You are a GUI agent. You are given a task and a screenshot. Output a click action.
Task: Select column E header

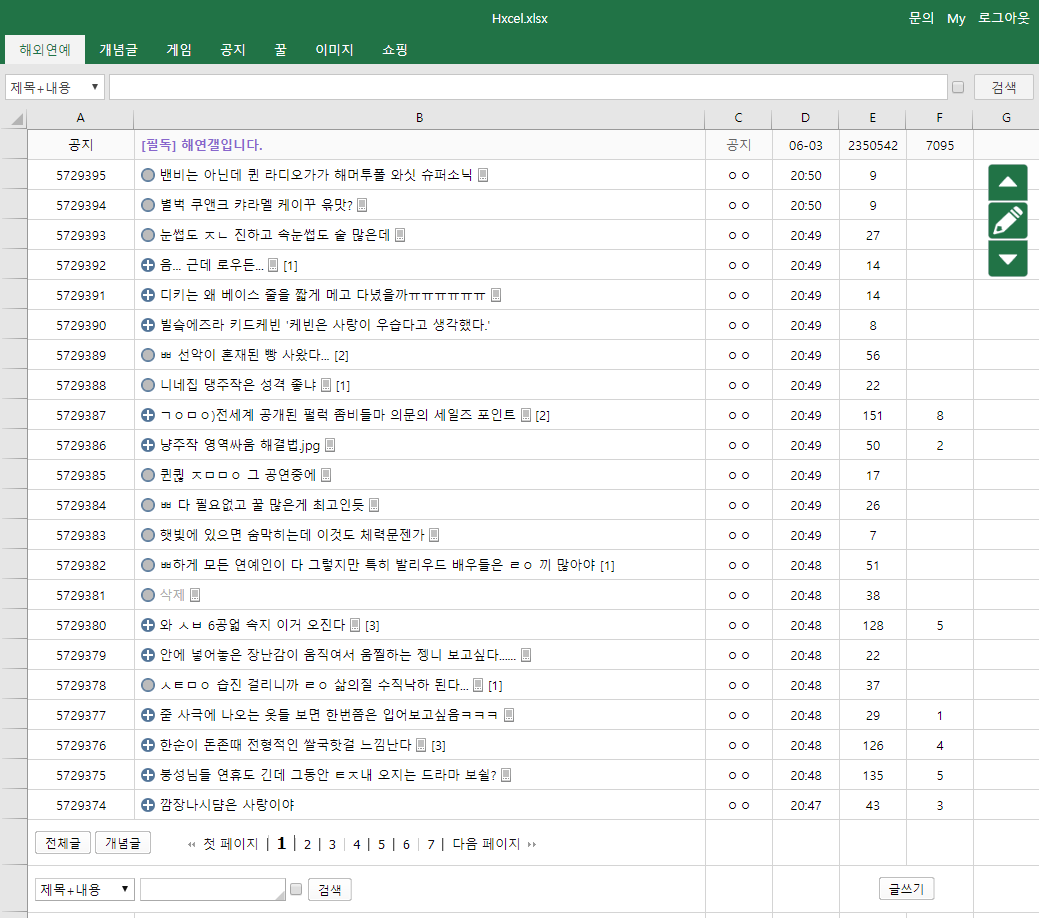(872, 118)
